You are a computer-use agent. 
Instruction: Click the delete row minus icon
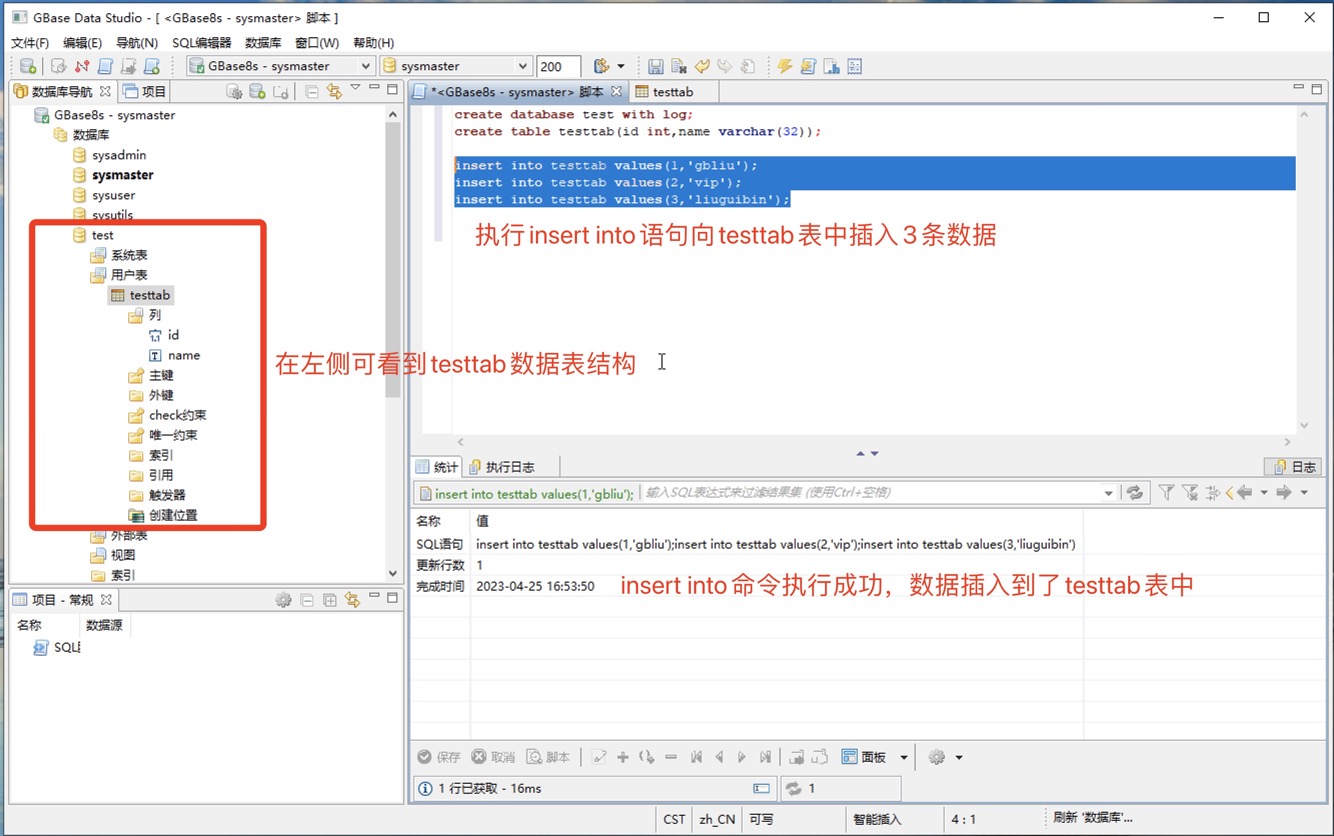coord(671,757)
